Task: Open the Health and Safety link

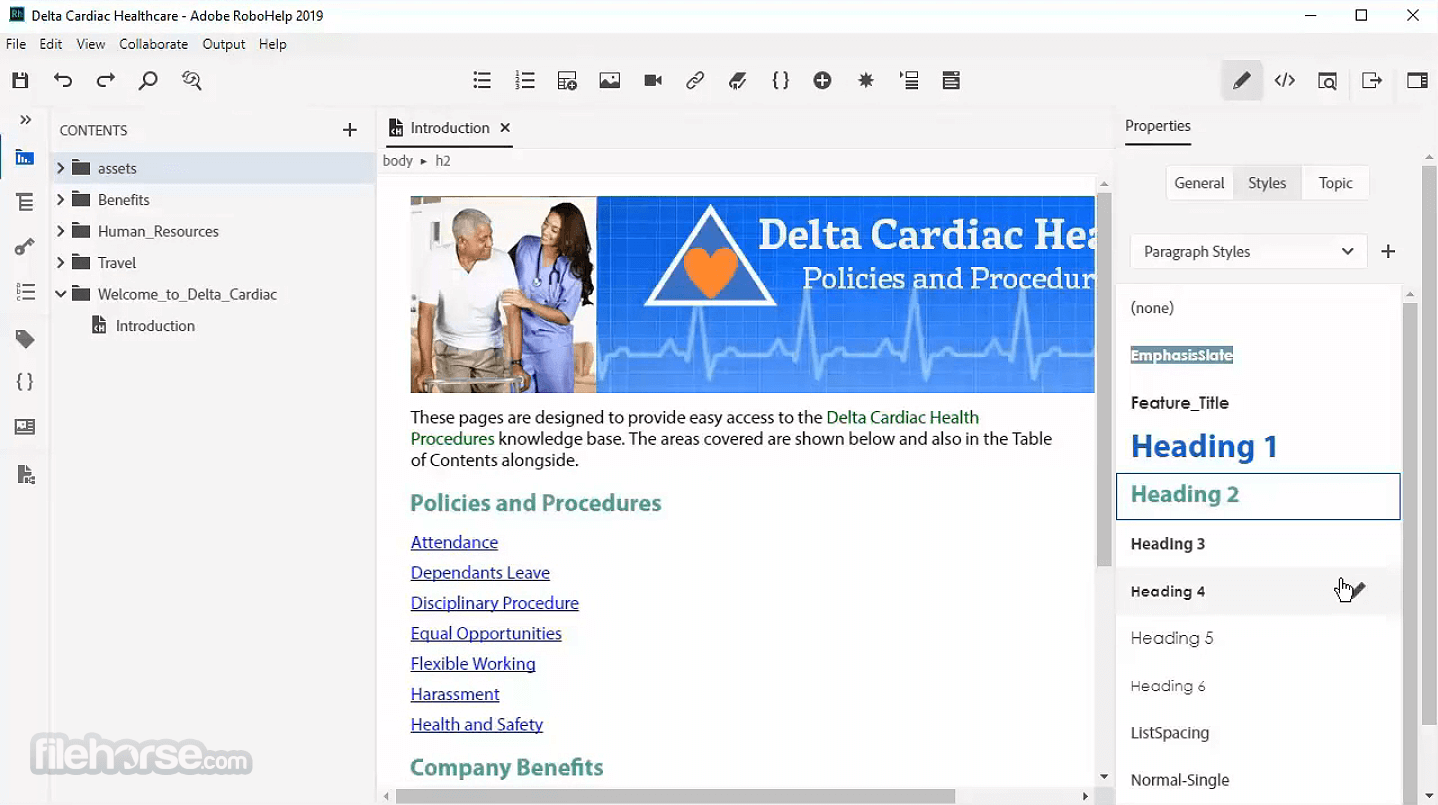Action: pyautogui.click(x=476, y=724)
